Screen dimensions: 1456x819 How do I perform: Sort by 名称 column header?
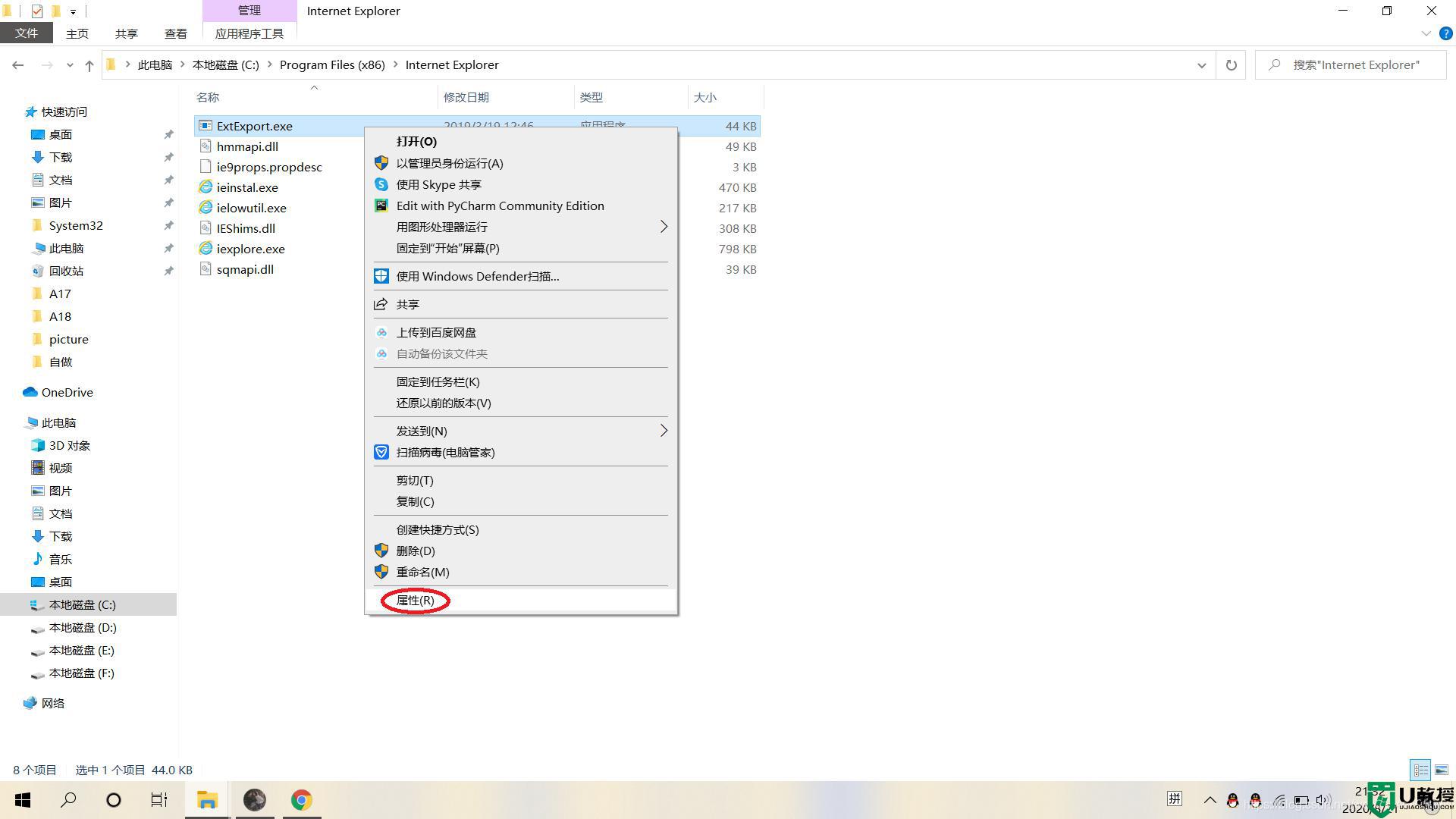click(x=208, y=97)
